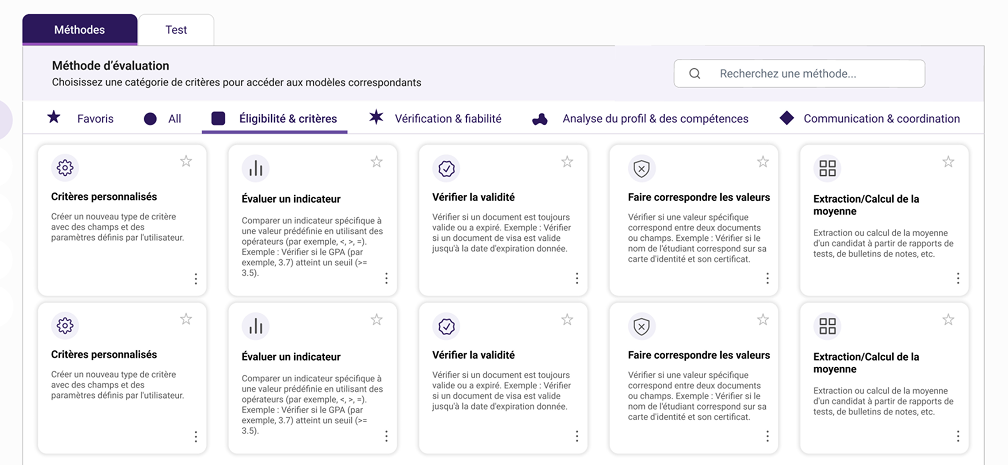Mark the top Vérifier la validité card as favorite
The width and height of the screenshot is (1008, 465).
coord(567,161)
